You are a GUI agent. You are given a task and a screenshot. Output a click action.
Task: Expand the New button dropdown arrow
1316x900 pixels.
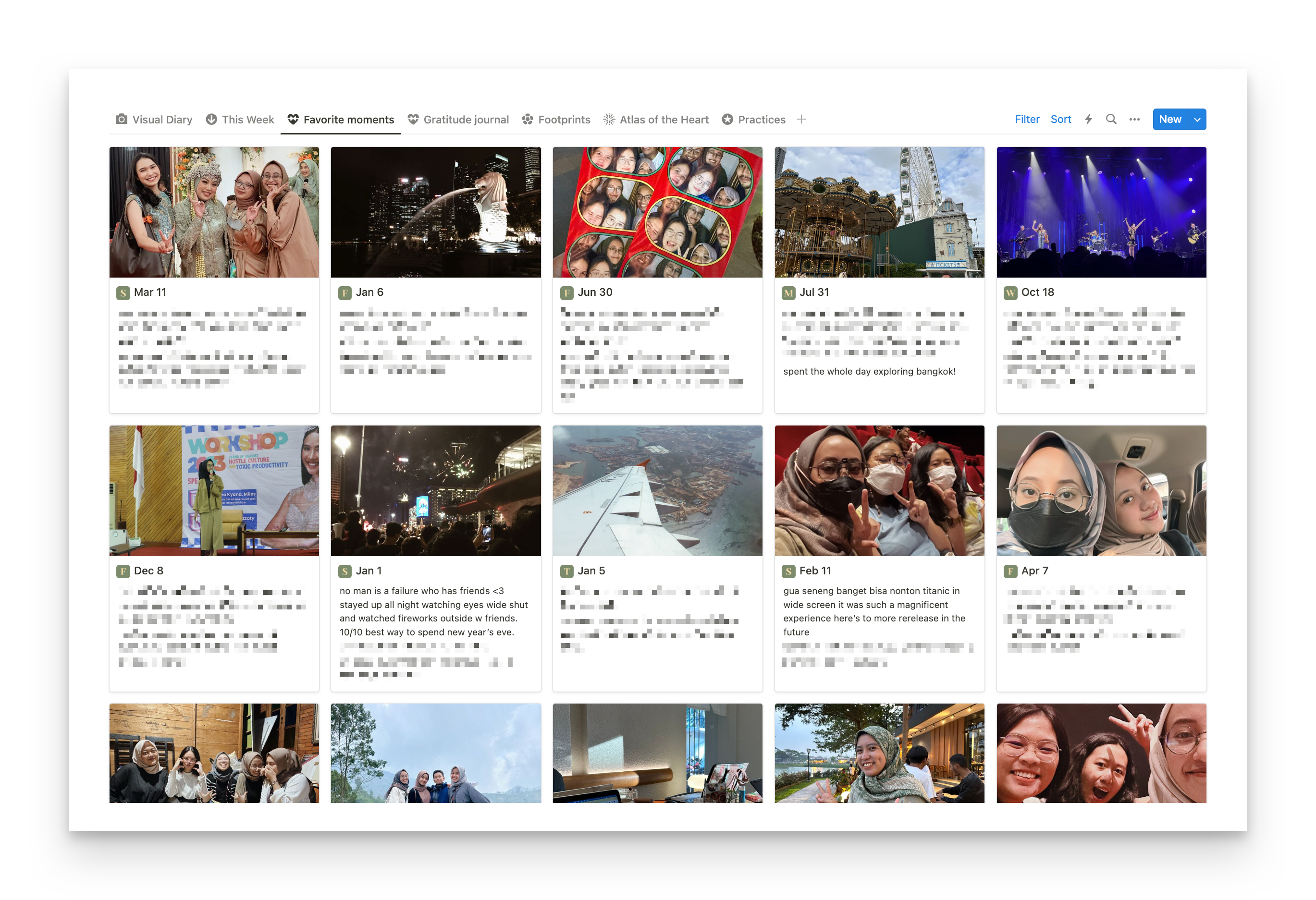pos(1197,120)
